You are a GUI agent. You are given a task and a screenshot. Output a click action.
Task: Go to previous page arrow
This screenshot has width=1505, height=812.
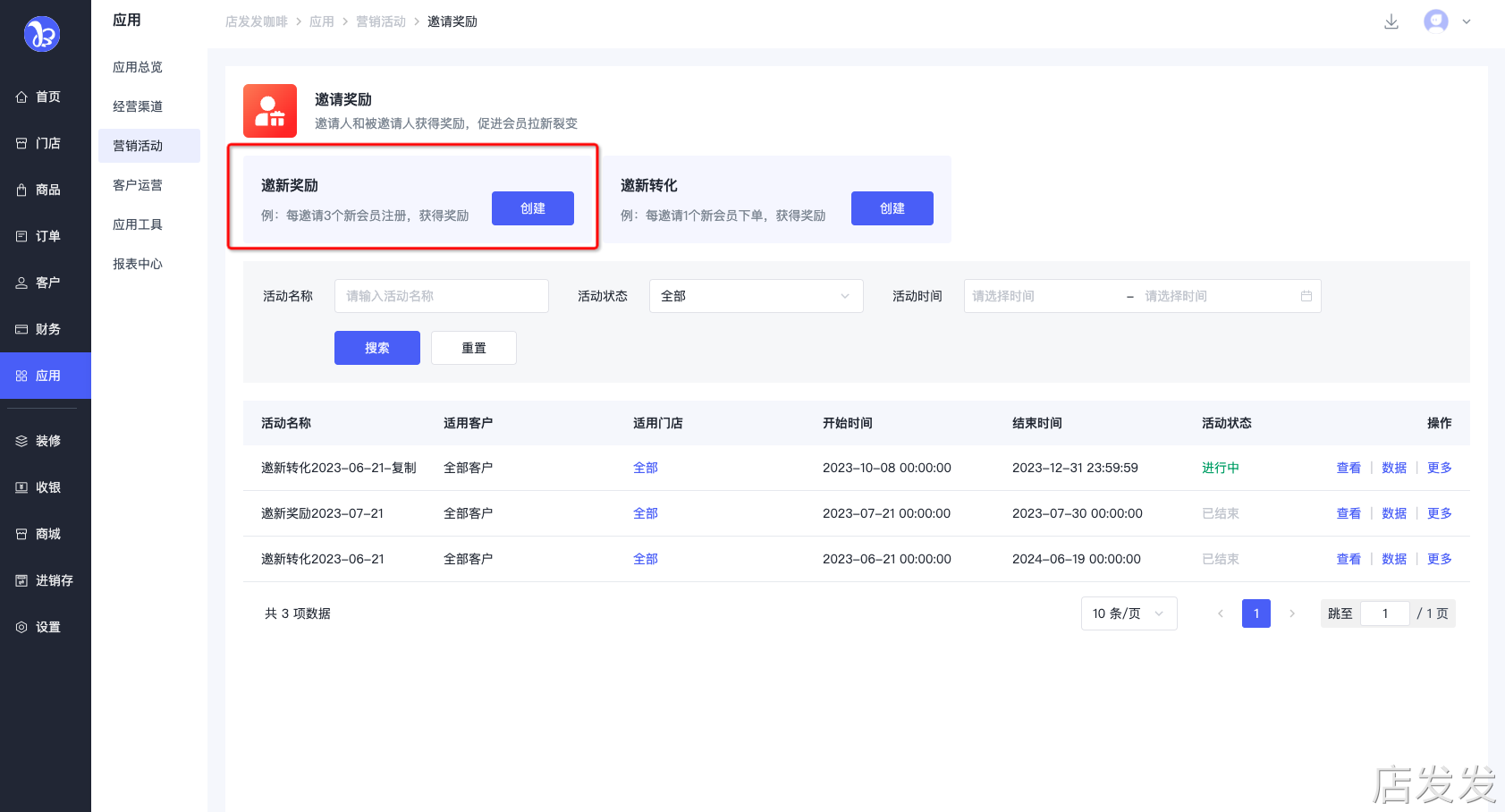pyautogui.click(x=1221, y=613)
